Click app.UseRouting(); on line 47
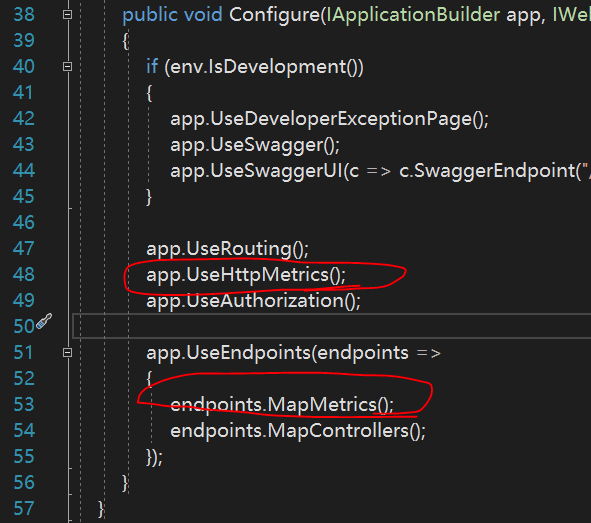This screenshot has height=523, width=591. 227,249
